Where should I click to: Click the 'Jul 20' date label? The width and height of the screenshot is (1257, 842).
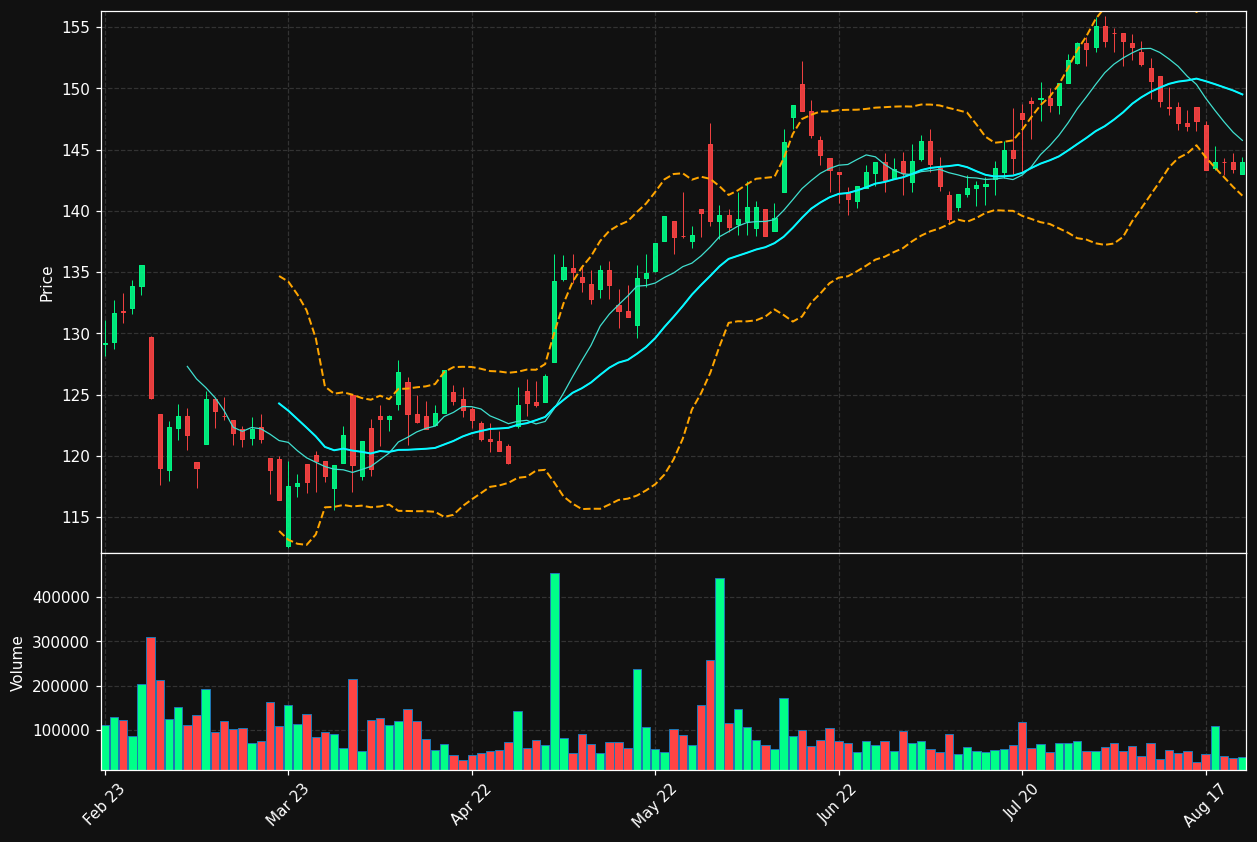click(x=1022, y=803)
